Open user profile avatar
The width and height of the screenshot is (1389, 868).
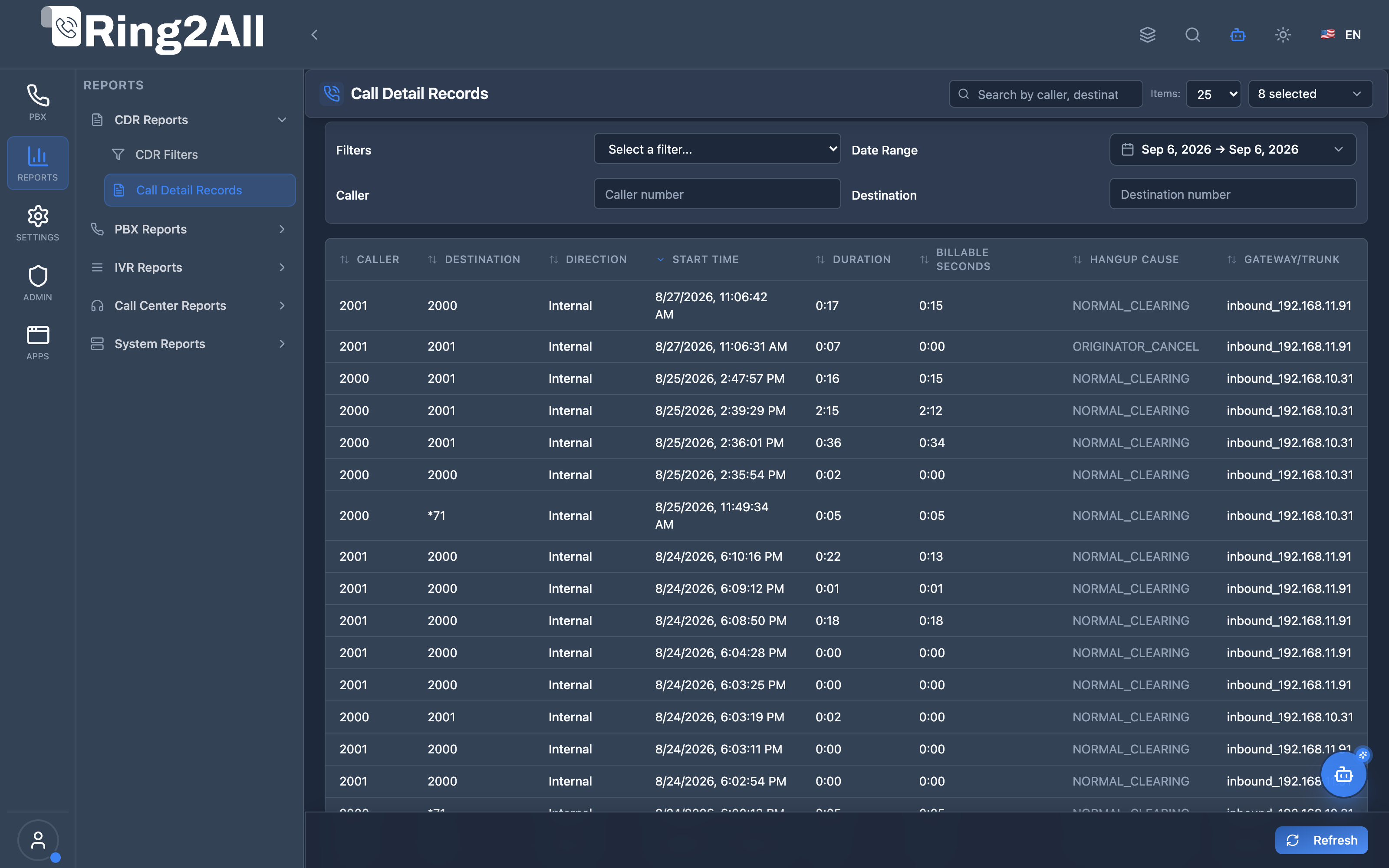38,840
